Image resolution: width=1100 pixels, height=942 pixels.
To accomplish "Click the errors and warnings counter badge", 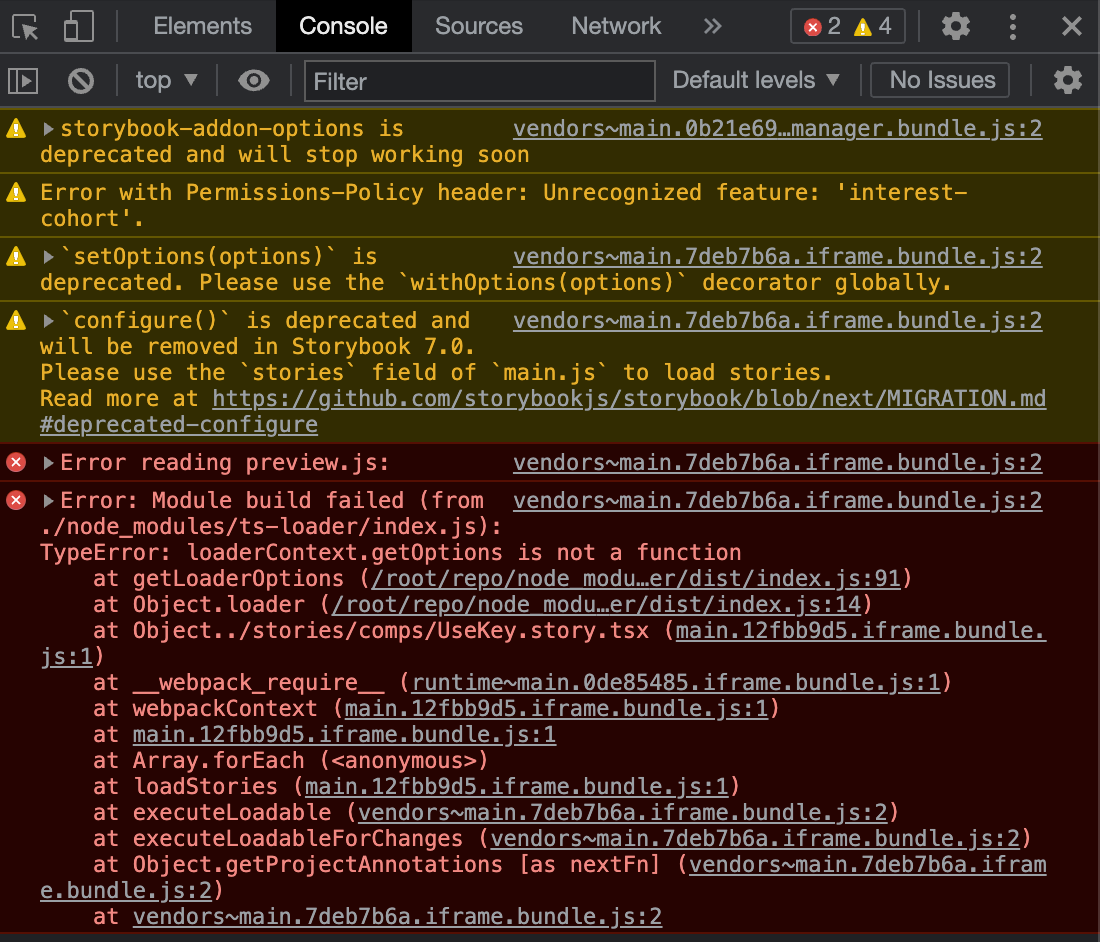I will point(847,26).
